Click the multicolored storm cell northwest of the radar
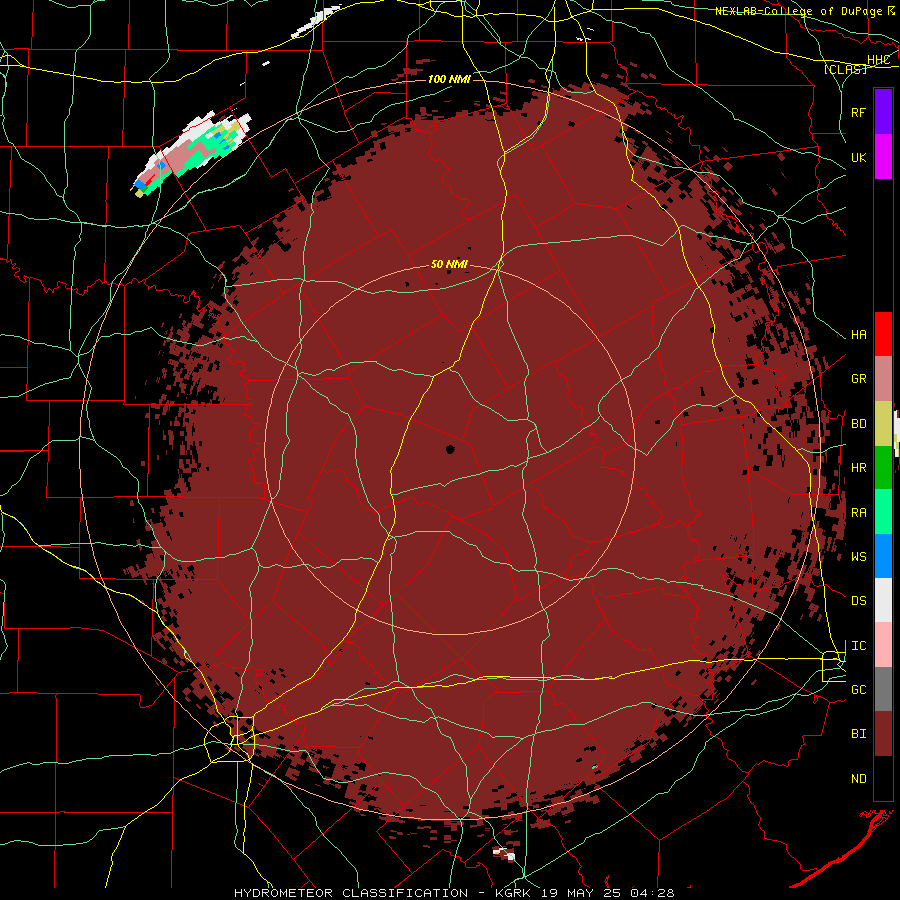Viewport: 900px width, 900px height. [x=192, y=152]
